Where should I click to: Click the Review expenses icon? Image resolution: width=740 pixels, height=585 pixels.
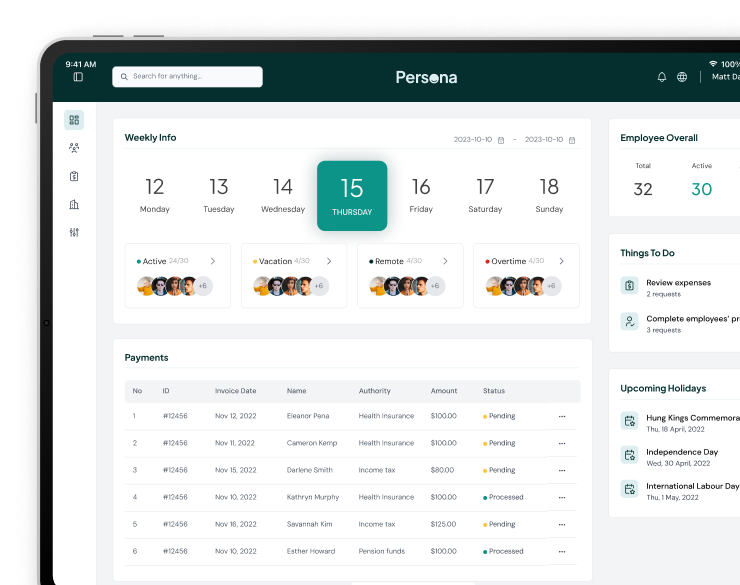pos(630,285)
